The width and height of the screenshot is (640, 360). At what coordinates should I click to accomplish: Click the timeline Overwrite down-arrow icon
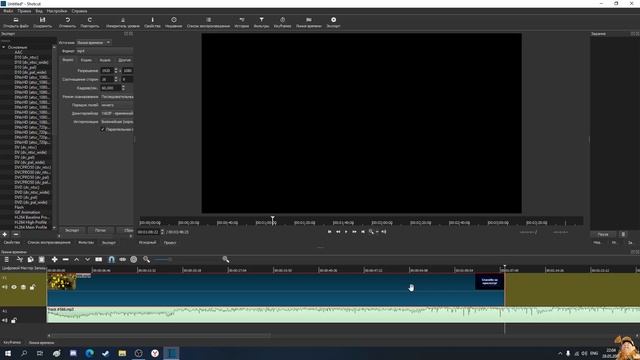pyautogui.click(x=87, y=260)
